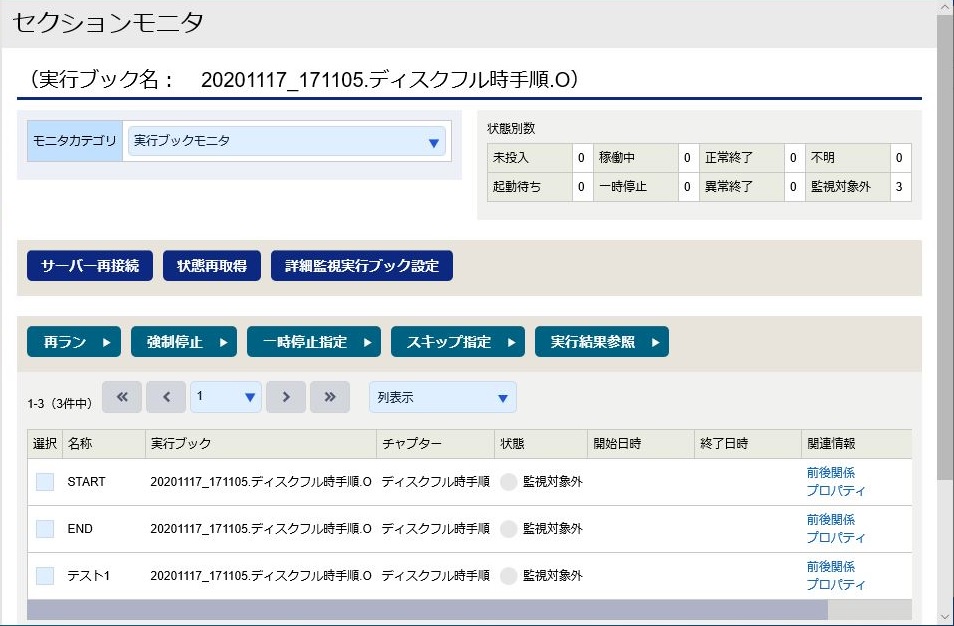The image size is (954, 626).
Task: Click status circle icon in END row
Action: click(509, 529)
